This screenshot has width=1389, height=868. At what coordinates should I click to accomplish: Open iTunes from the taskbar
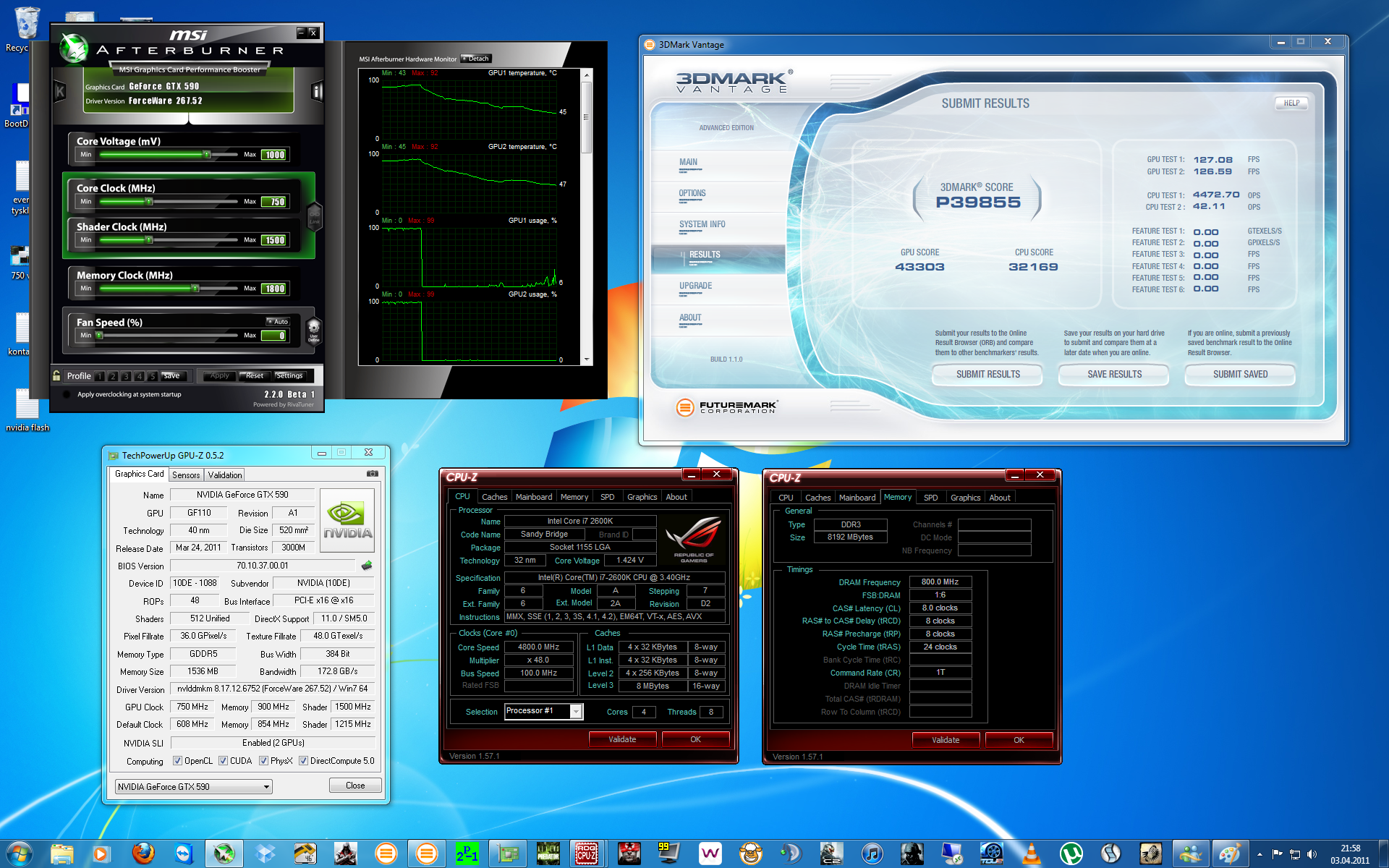[x=872, y=854]
